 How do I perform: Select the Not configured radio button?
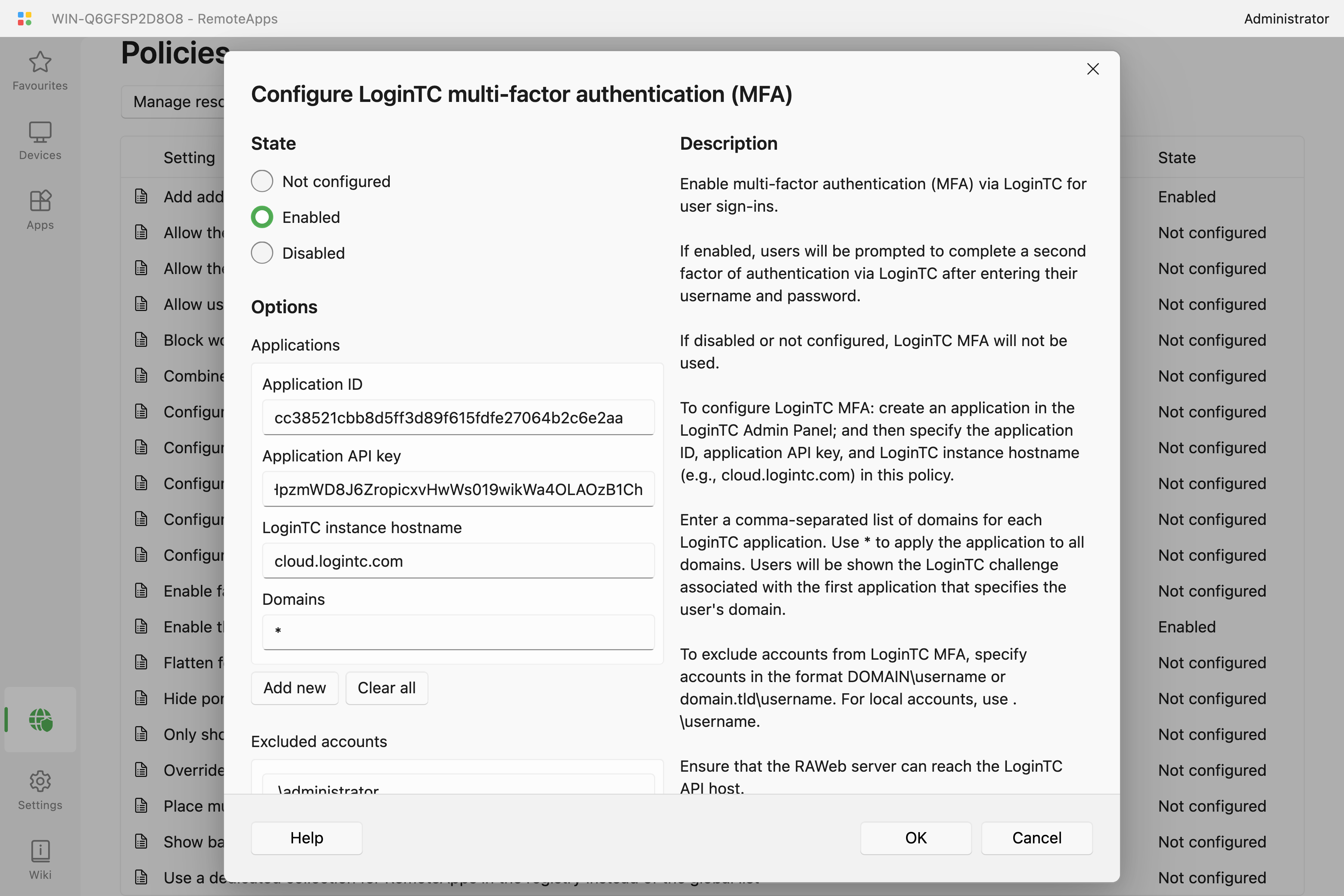point(262,182)
